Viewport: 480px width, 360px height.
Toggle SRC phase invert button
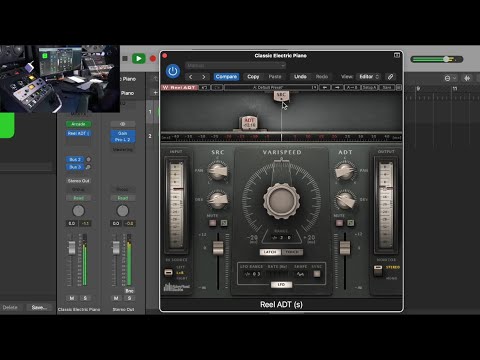224,223
